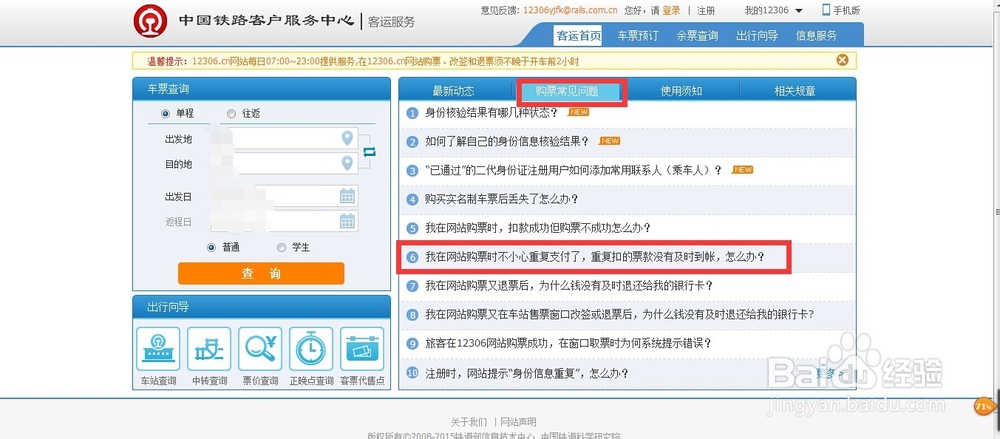Open 中转查询 transfer query icon
1000x439 pixels.
pyautogui.click(x=209, y=348)
